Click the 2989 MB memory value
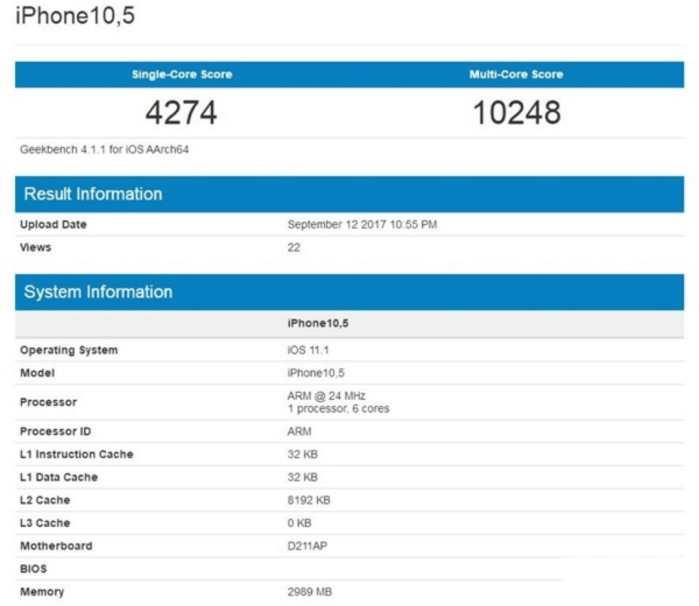Screen dimensions: 699x606 pos(309,592)
